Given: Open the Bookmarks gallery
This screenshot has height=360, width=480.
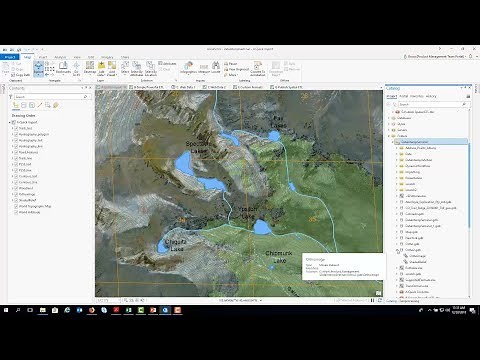Looking at the screenshot, I should pyautogui.click(x=63, y=67).
